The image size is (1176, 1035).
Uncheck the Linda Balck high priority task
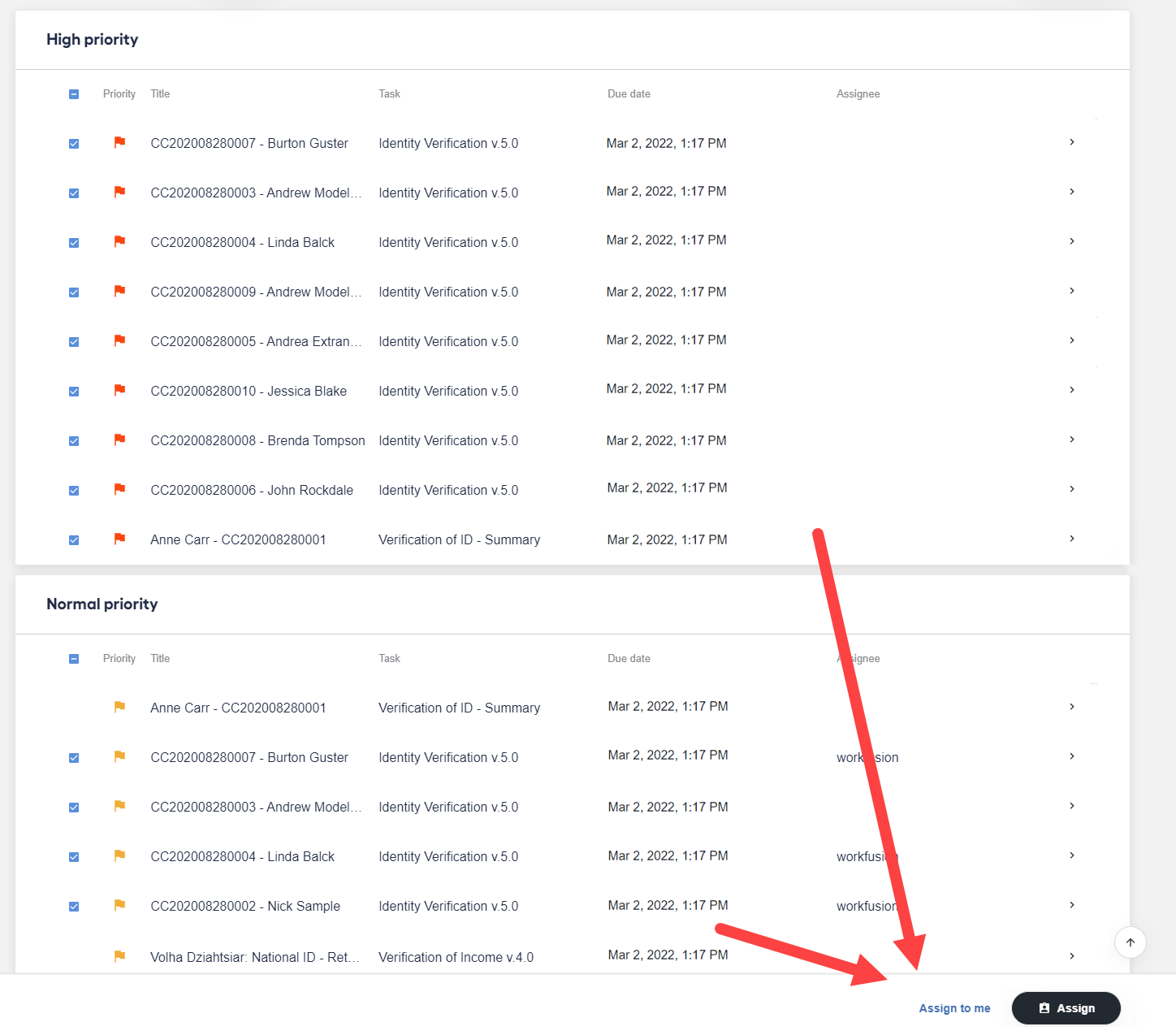click(x=74, y=243)
